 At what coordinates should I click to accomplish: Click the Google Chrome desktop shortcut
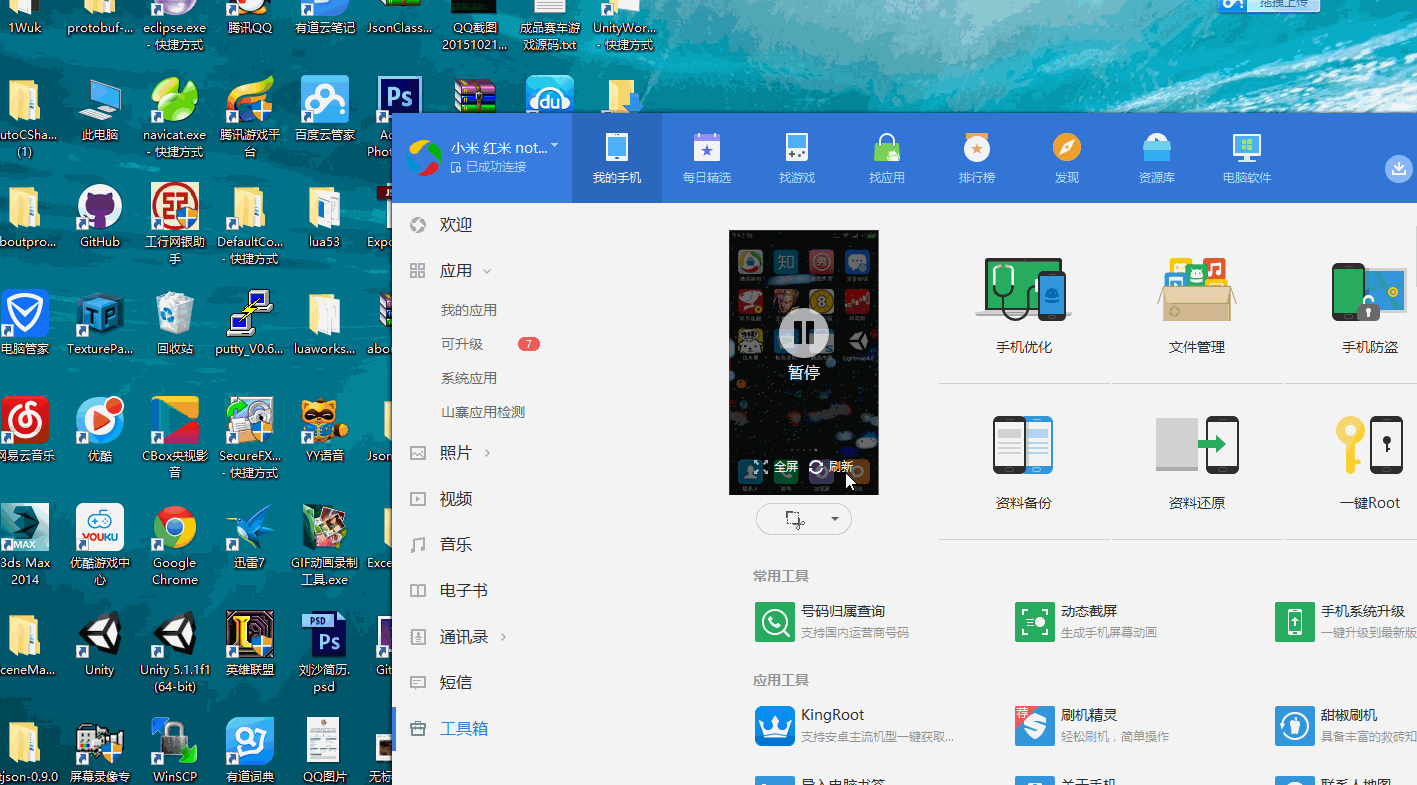coord(175,545)
